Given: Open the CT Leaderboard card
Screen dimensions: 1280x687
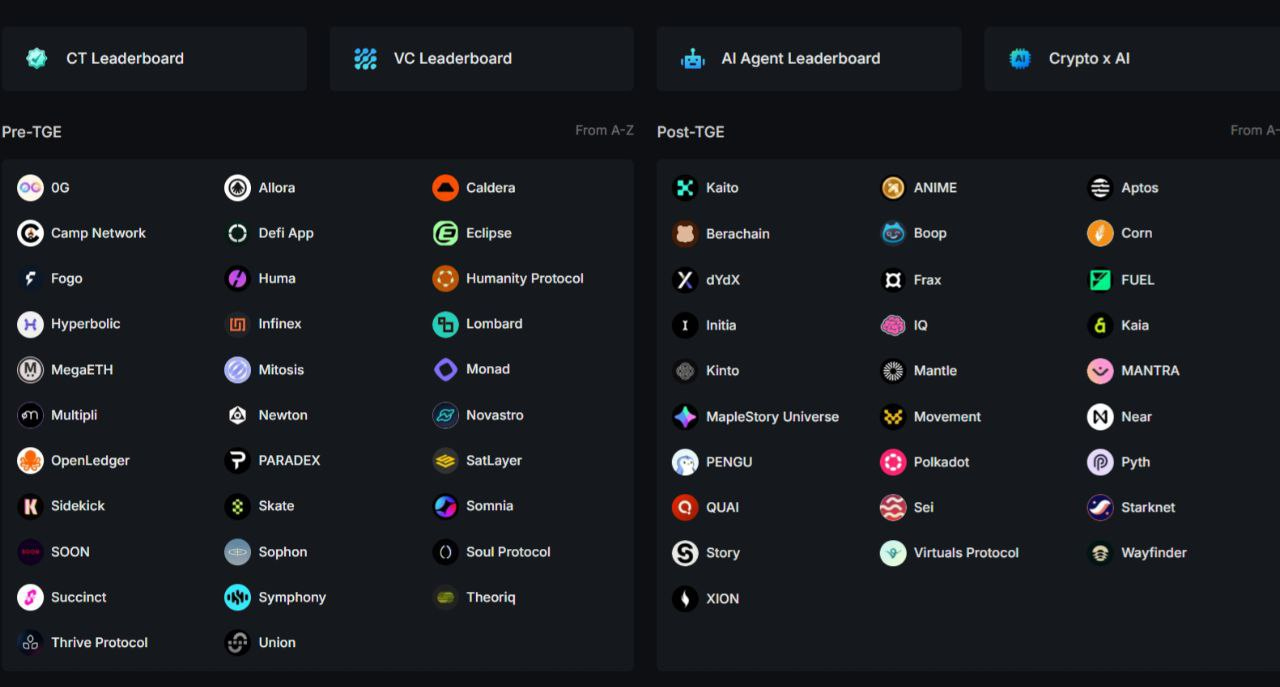Looking at the screenshot, I should click(x=154, y=59).
